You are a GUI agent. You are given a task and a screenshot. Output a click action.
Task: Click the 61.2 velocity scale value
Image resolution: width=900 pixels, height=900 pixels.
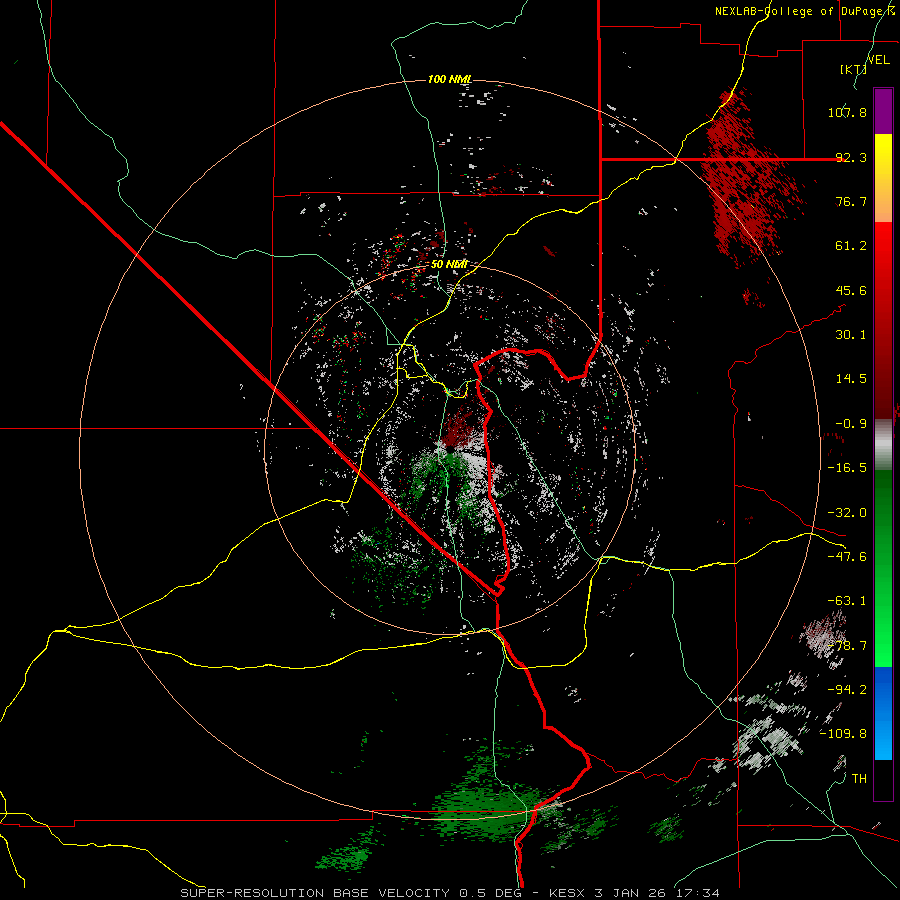[851, 246]
